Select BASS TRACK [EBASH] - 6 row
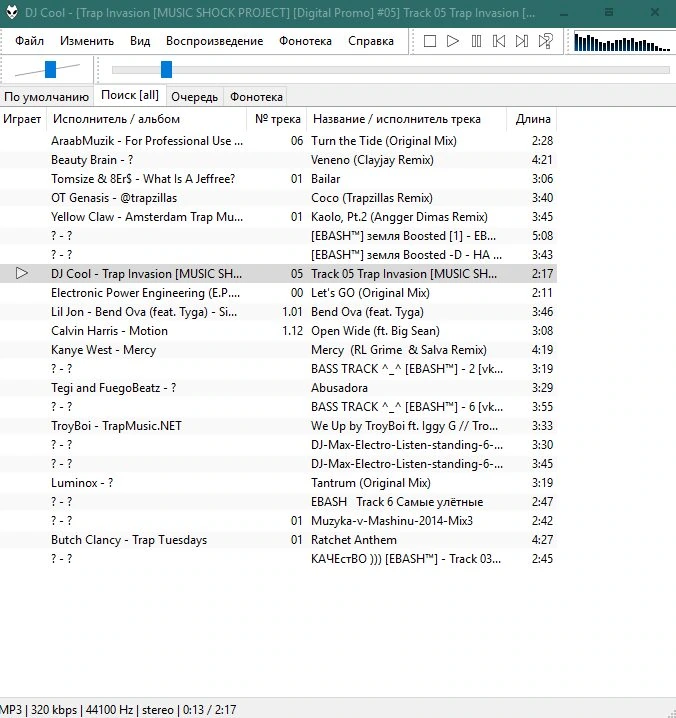The width and height of the screenshot is (676, 718). pos(278,407)
